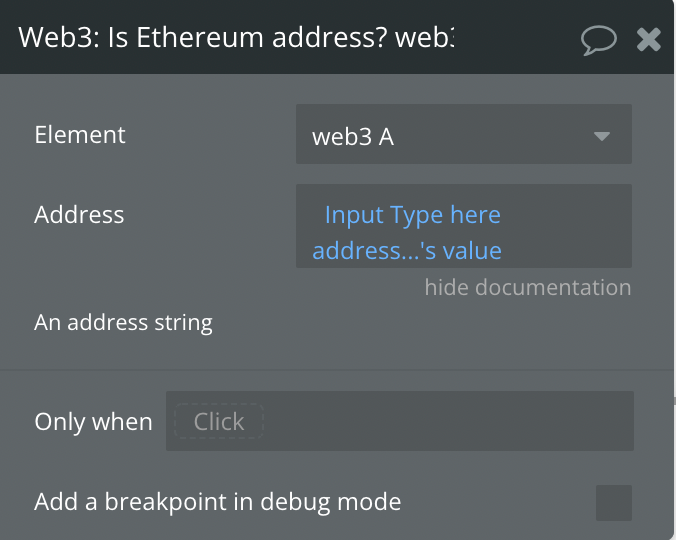Image resolution: width=676 pixels, height=540 pixels.
Task: Click the arrow on the Element dropdown
Action: (602, 136)
